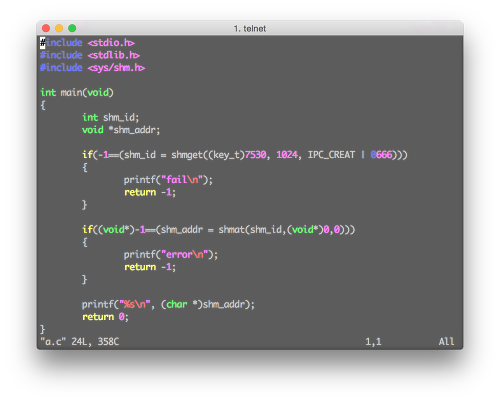Click the 1,1 cursor position indicator
The image size is (500, 402).
373,342
